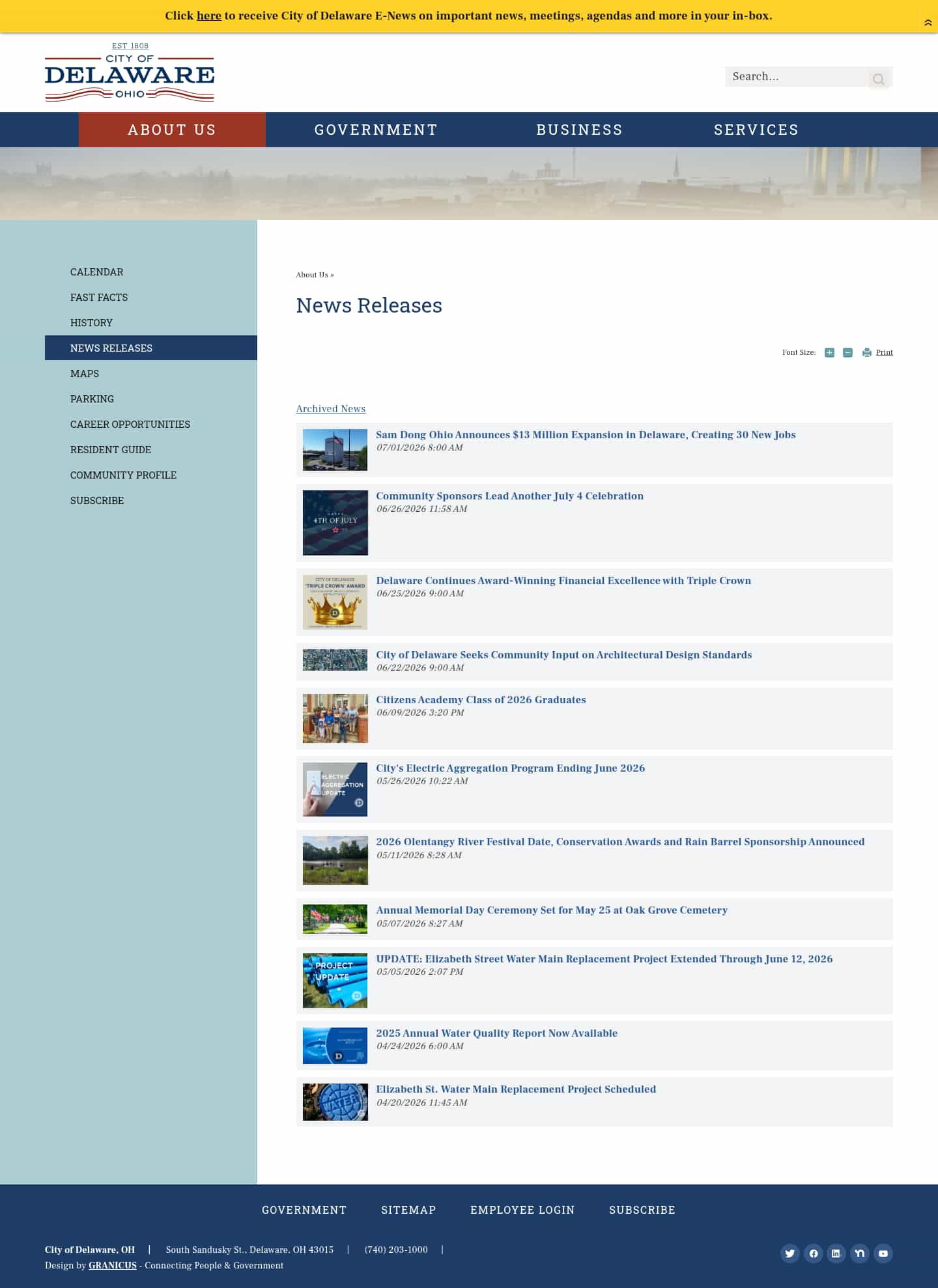This screenshot has height=1288, width=938.
Task: Open Olentangy River Festival article
Action: coord(620,842)
